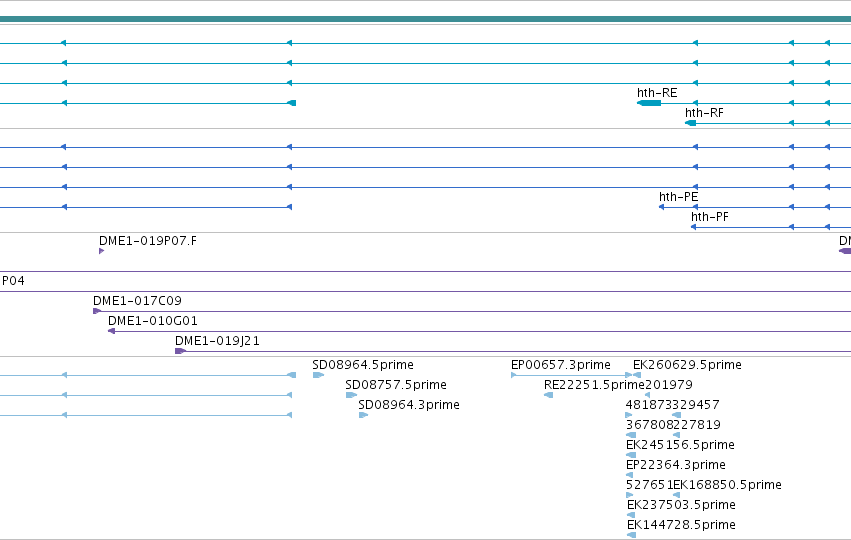Click the RE22251.5prime label

594,385
